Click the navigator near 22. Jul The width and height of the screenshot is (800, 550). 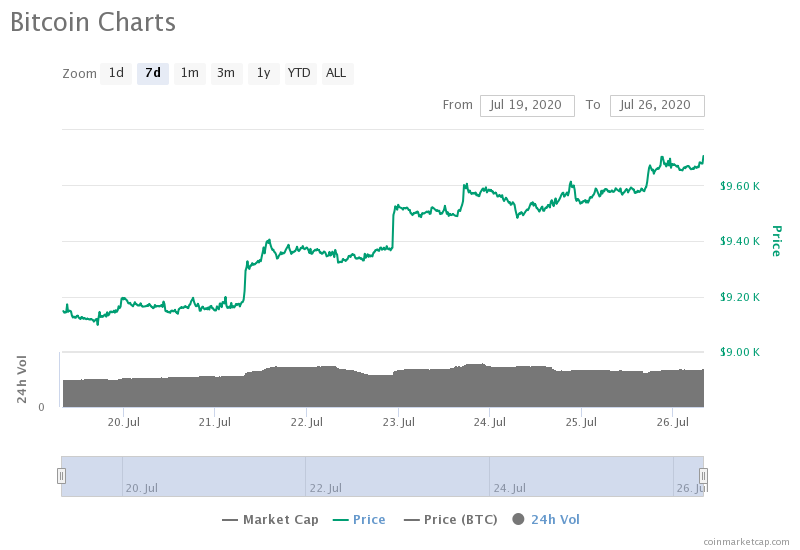pyautogui.click(x=326, y=488)
